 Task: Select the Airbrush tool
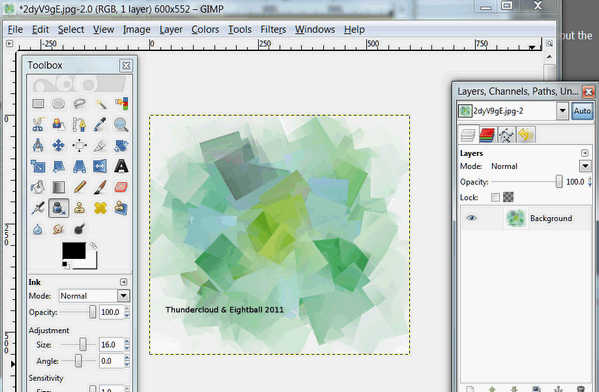(38, 208)
